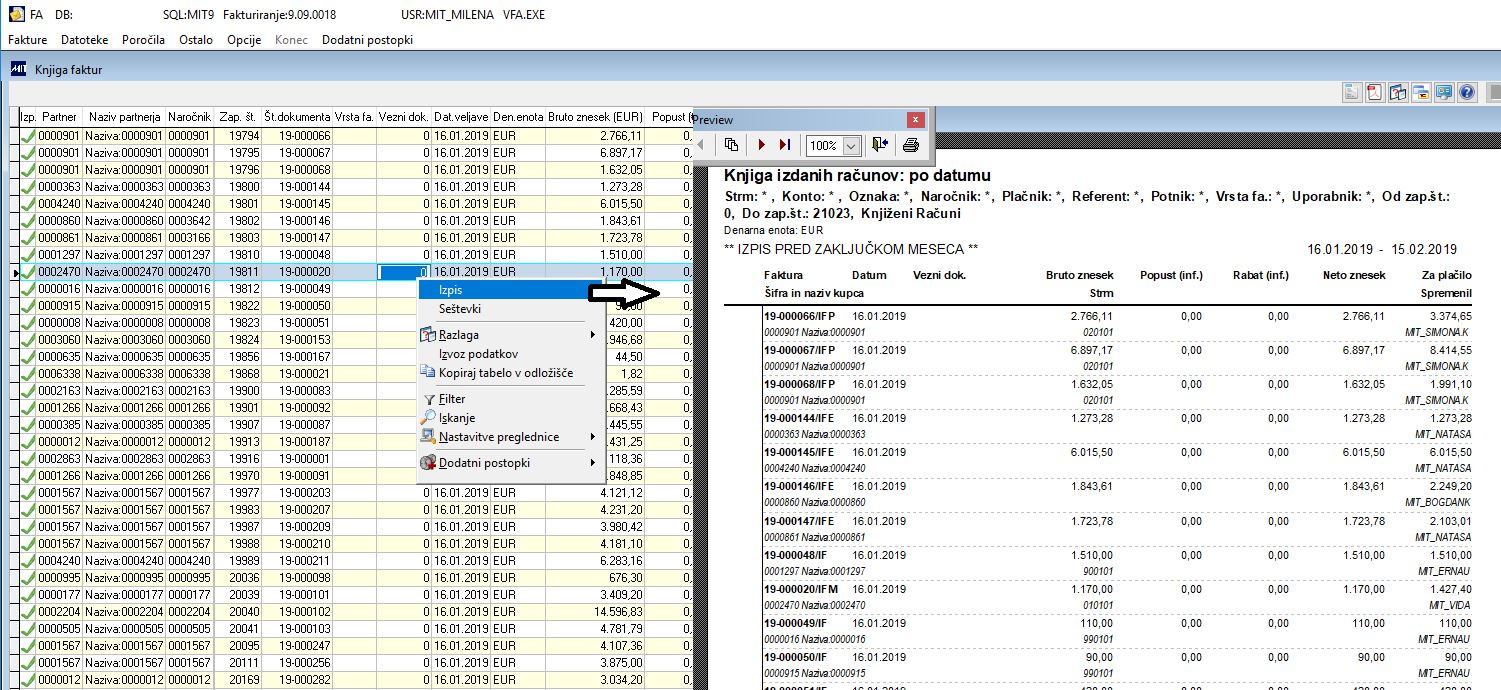Go to the next preview page
Viewport: 1501px width, 690px height.
[x=760, y=145]
